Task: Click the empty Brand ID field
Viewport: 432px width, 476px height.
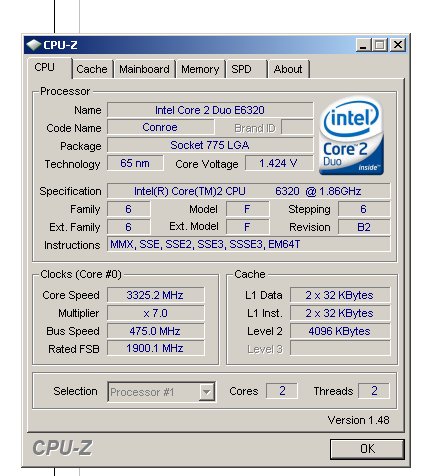Action: tap(297, 127)
